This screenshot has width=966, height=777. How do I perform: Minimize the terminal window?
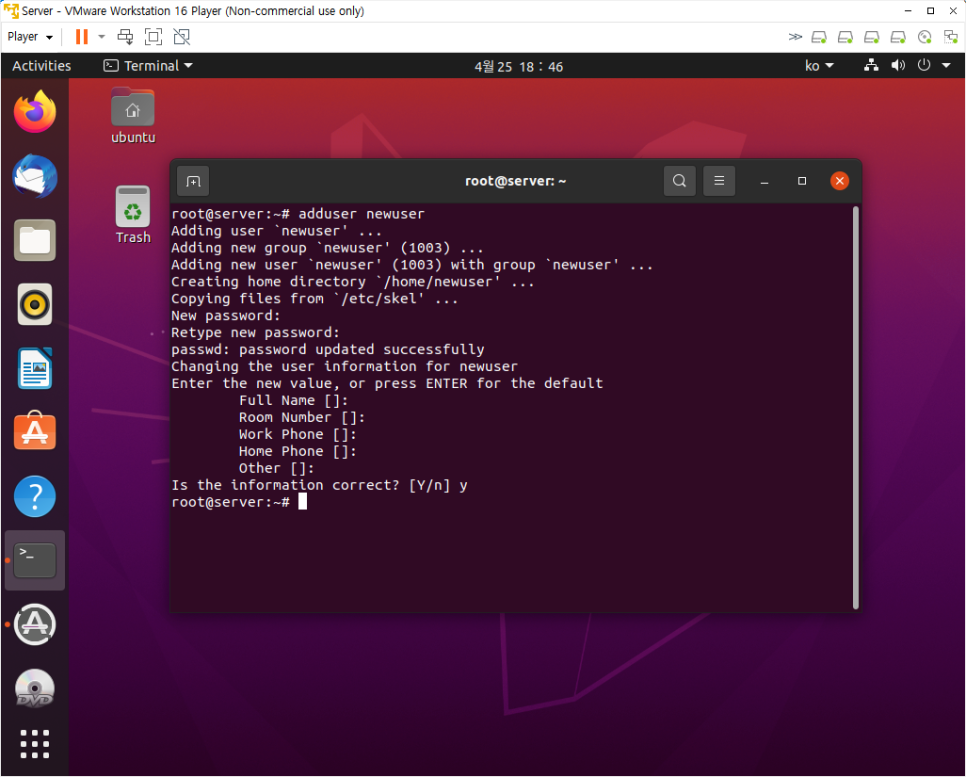765,181
